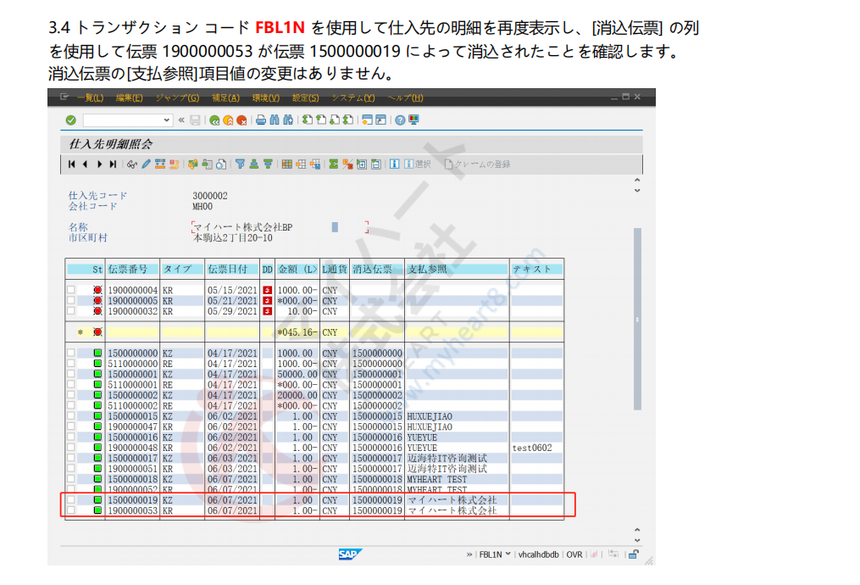Tick checkbox for document 5110000000

coord(71,363)
